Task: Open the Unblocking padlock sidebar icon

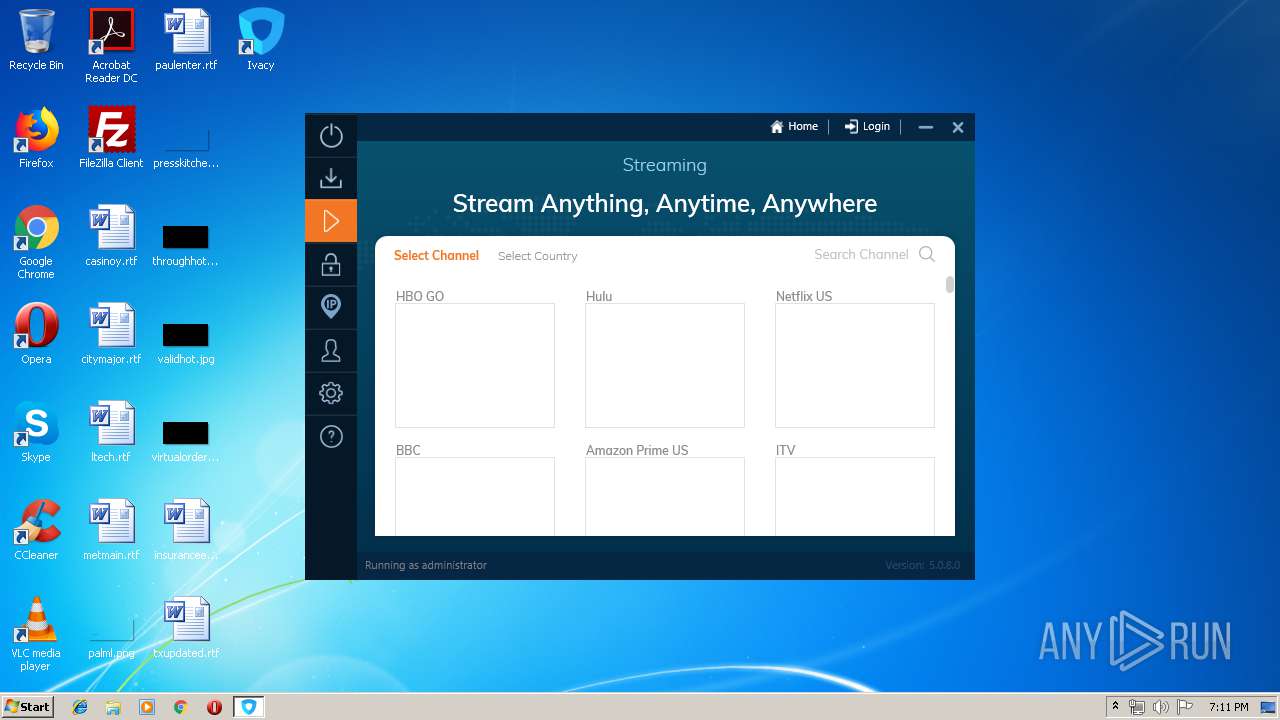Action: pos(331,264)
